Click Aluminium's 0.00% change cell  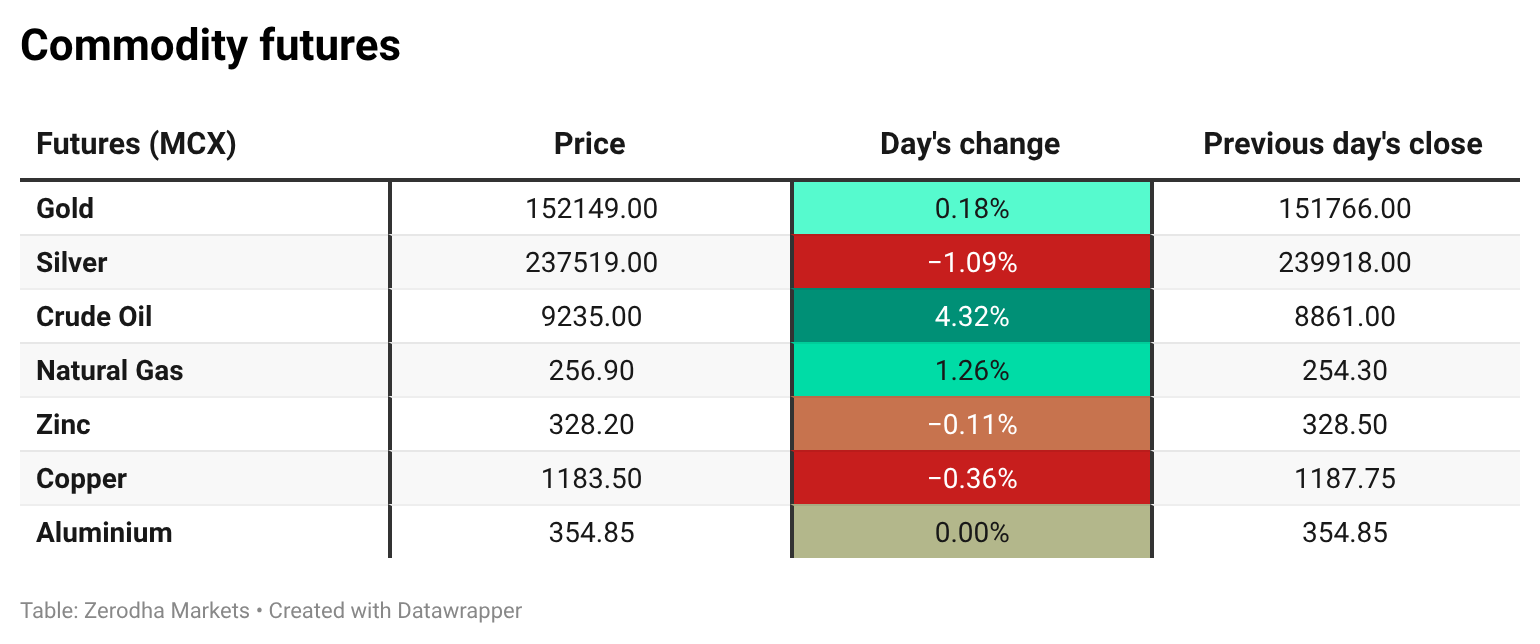971,532
